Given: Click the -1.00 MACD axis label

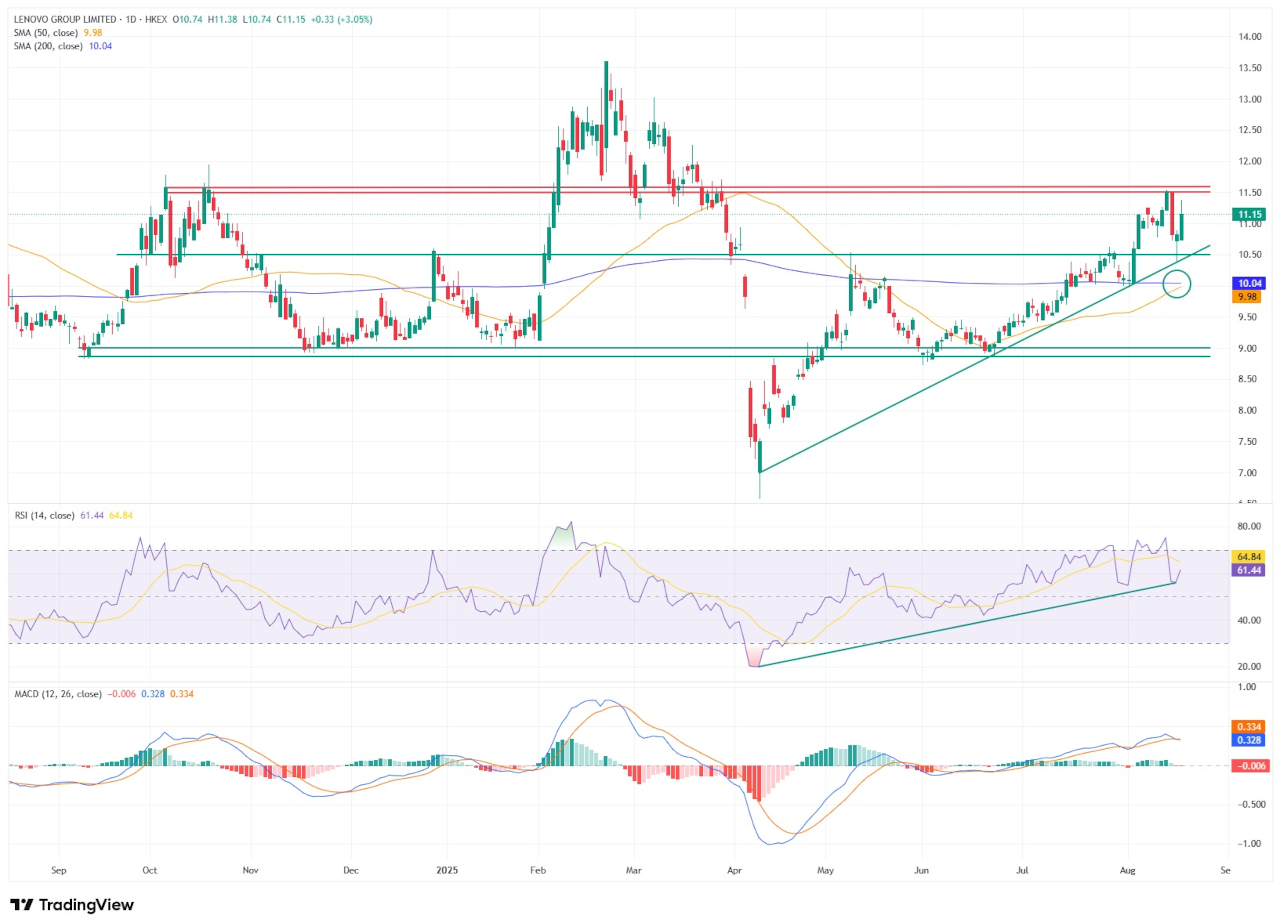Looking at the screenshot, I should [x=1250, y=843].
